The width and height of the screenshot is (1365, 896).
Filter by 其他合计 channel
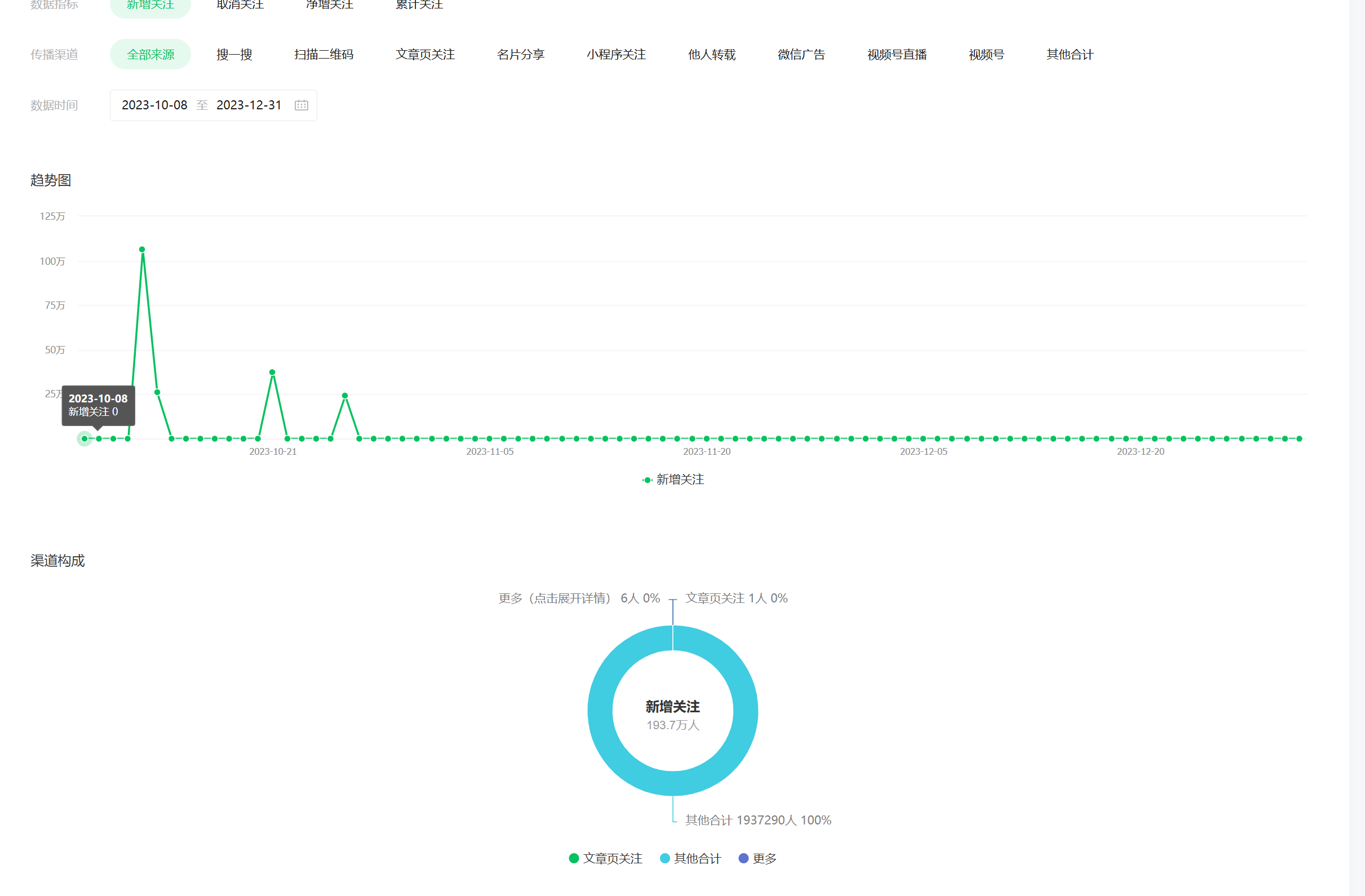(x=1070, y=55)
